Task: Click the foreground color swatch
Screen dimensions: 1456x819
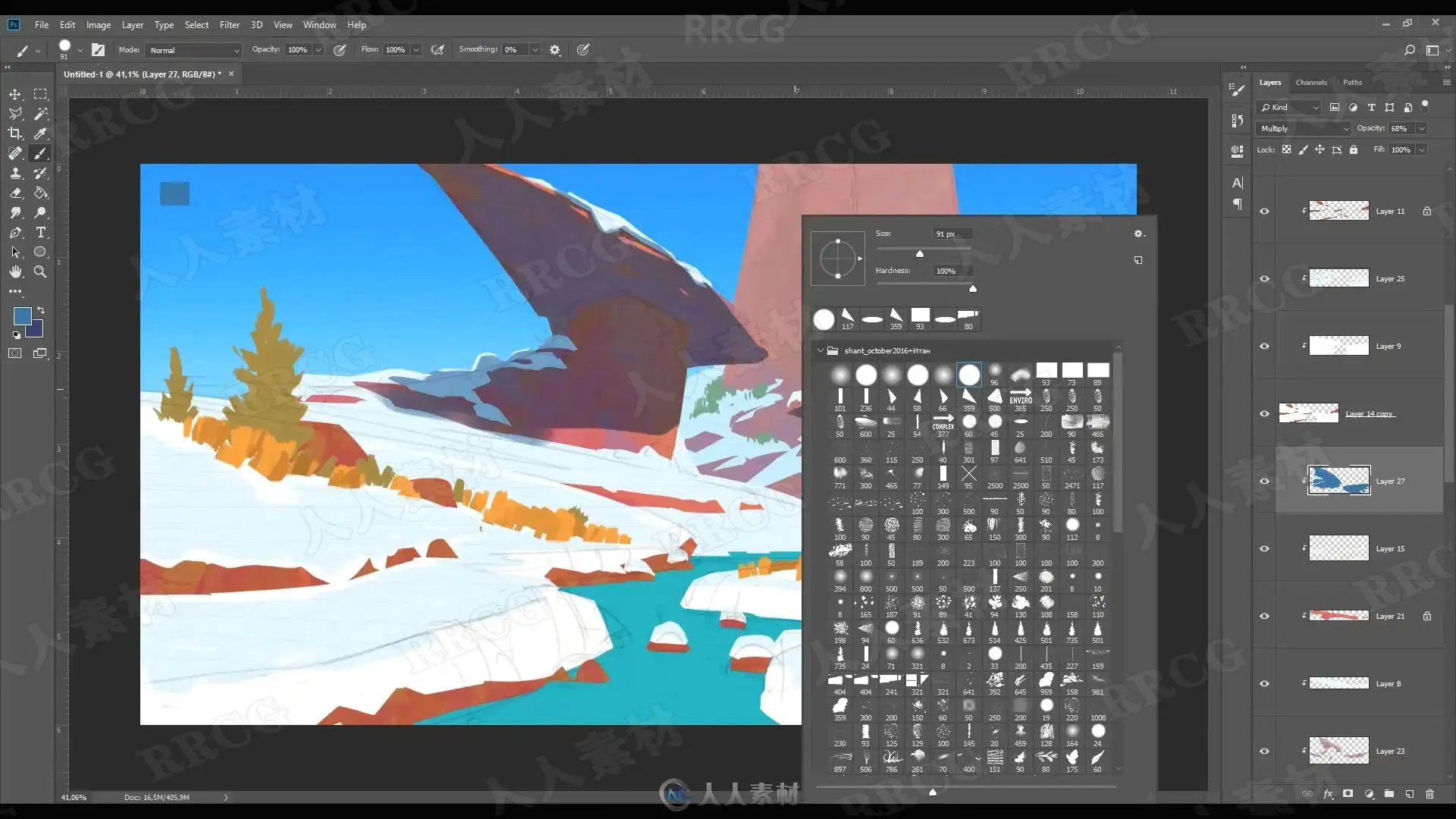Action: (x=22, y=316)
